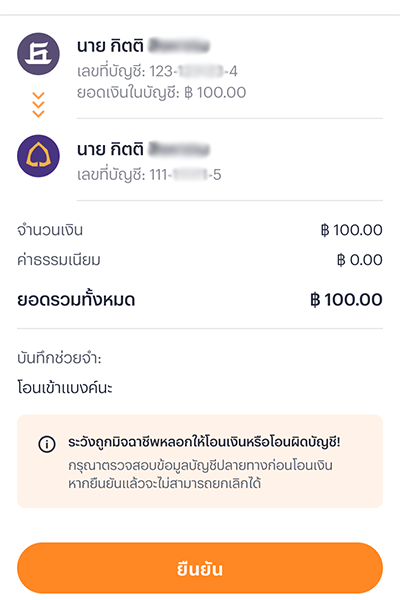
Task: Click the ฿ 0.00 fee value
Action: [359, 260]
